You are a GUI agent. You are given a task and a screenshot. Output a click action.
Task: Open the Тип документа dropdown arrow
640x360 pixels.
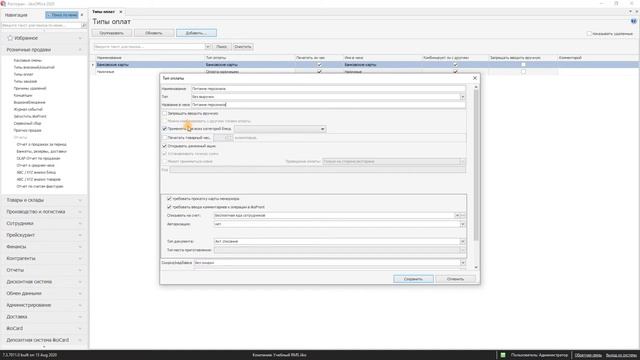pos(462,242)
